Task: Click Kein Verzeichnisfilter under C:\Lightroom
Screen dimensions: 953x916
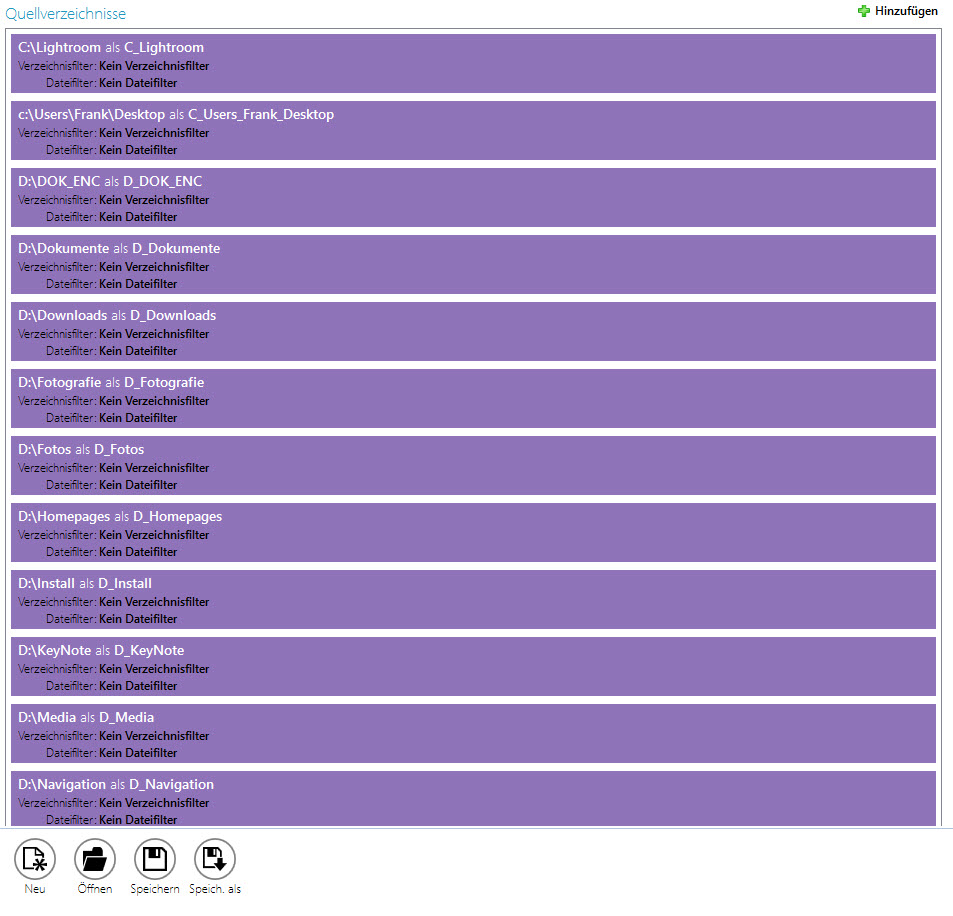Action: coord(154,66)
